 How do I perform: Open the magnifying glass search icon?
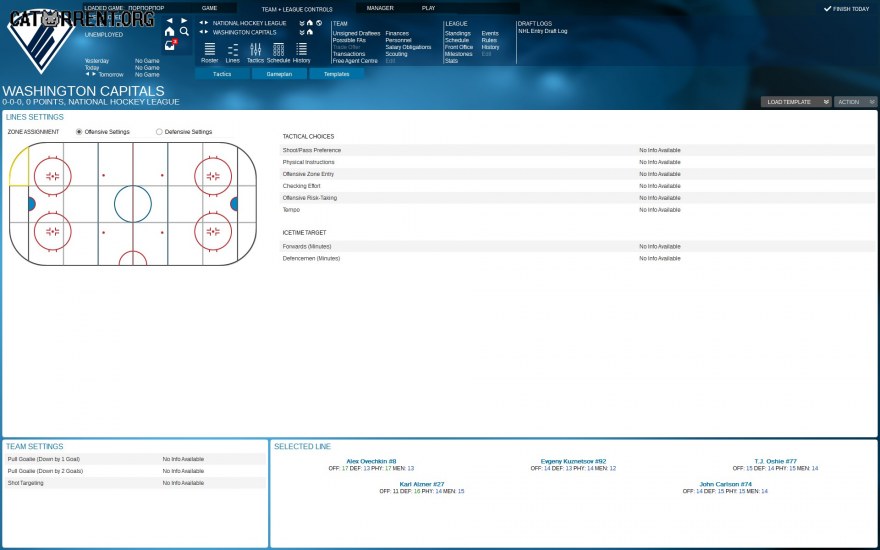(184, 32)
